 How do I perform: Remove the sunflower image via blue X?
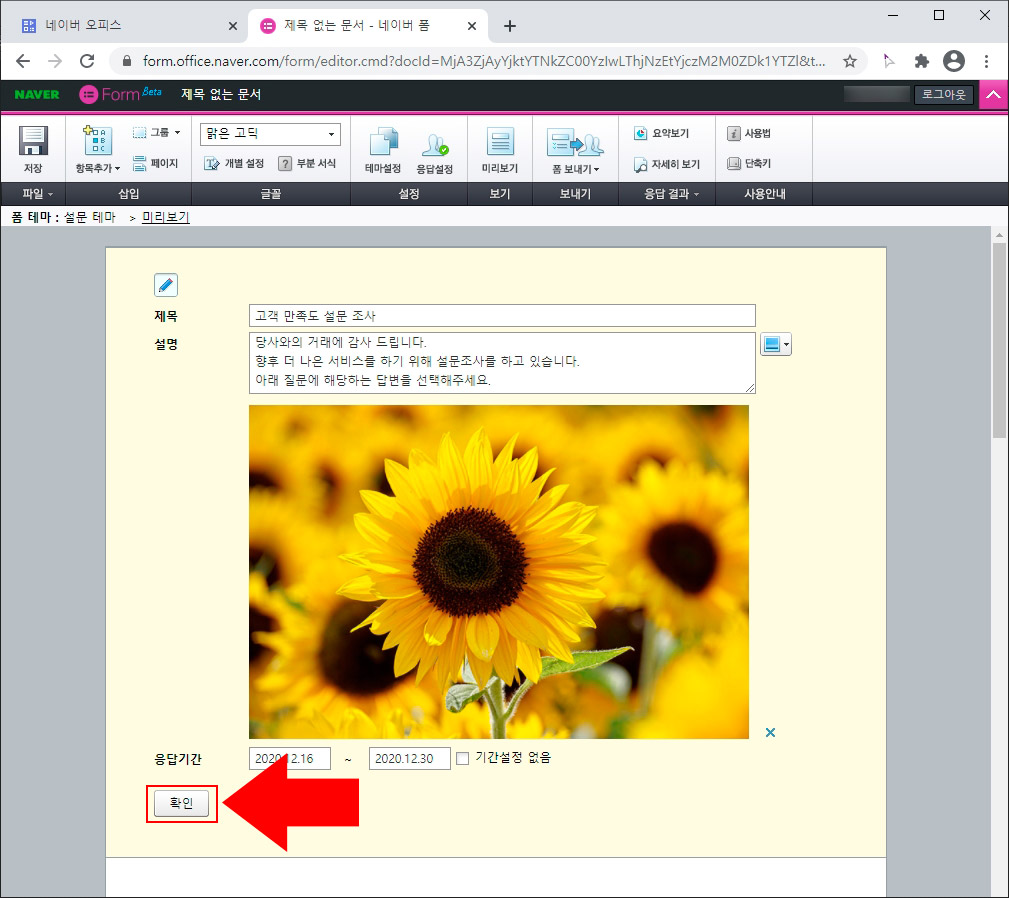pyautogui.click(x=770, y=732)
